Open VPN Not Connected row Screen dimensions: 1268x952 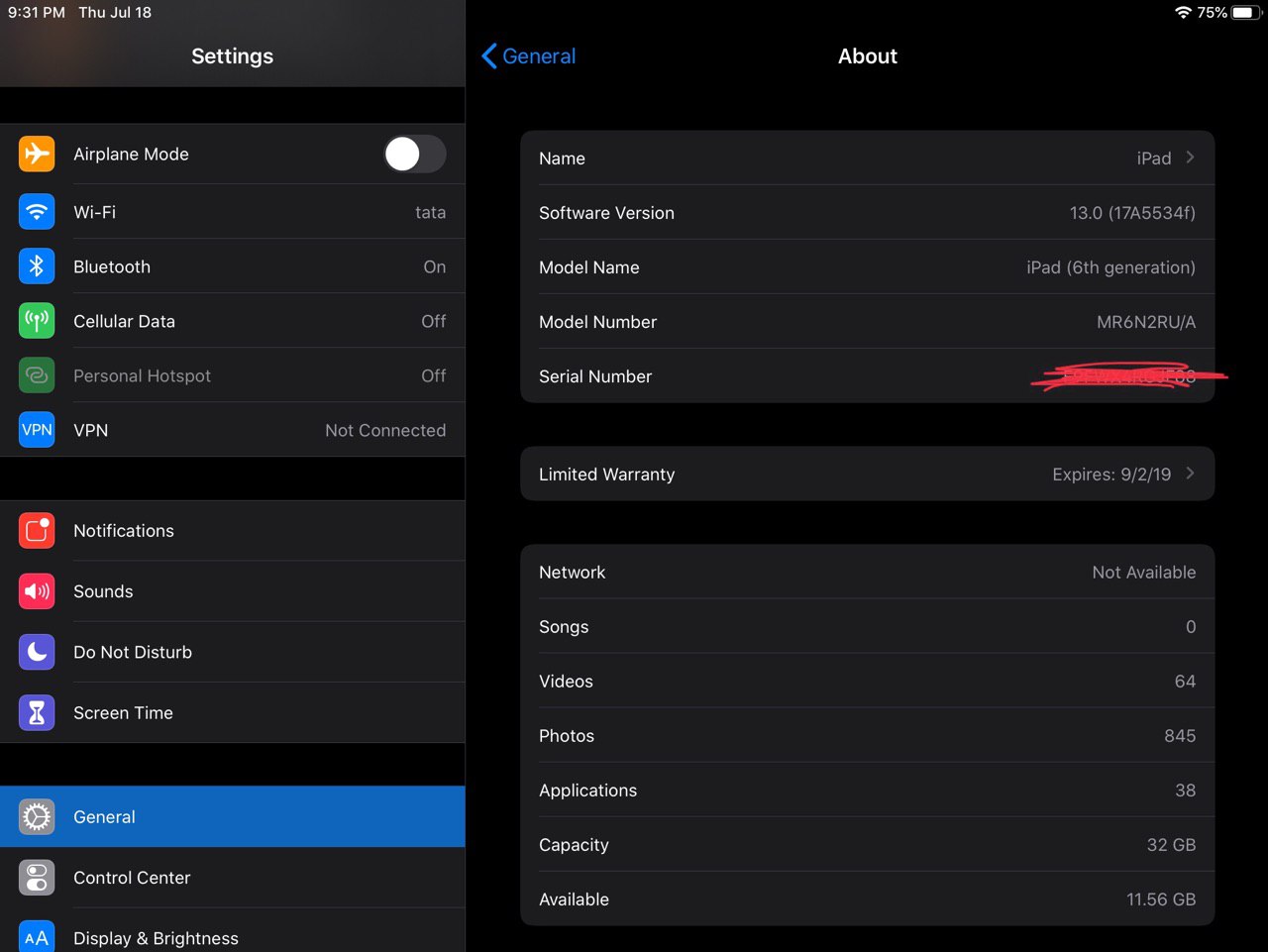(233, 430)
